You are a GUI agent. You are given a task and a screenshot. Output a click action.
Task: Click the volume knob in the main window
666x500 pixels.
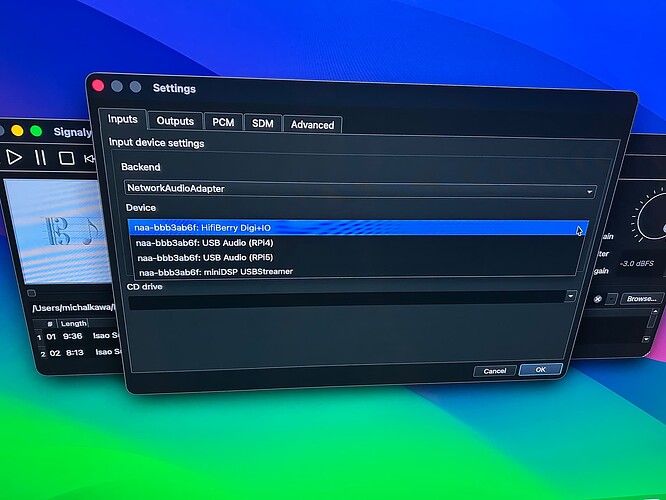(x=654, y=218)
